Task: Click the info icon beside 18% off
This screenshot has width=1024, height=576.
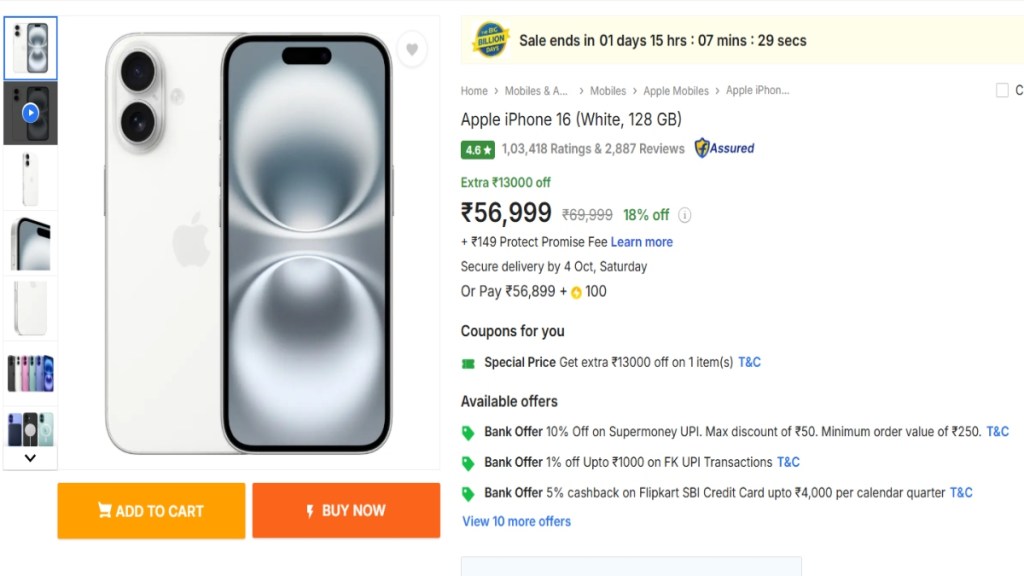Action: pos(685,215)
